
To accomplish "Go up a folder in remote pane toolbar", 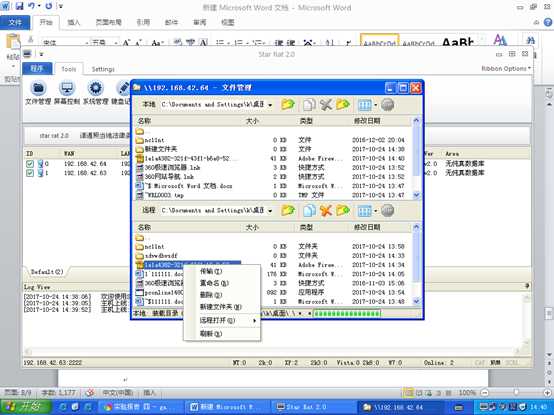I will 288,211.
